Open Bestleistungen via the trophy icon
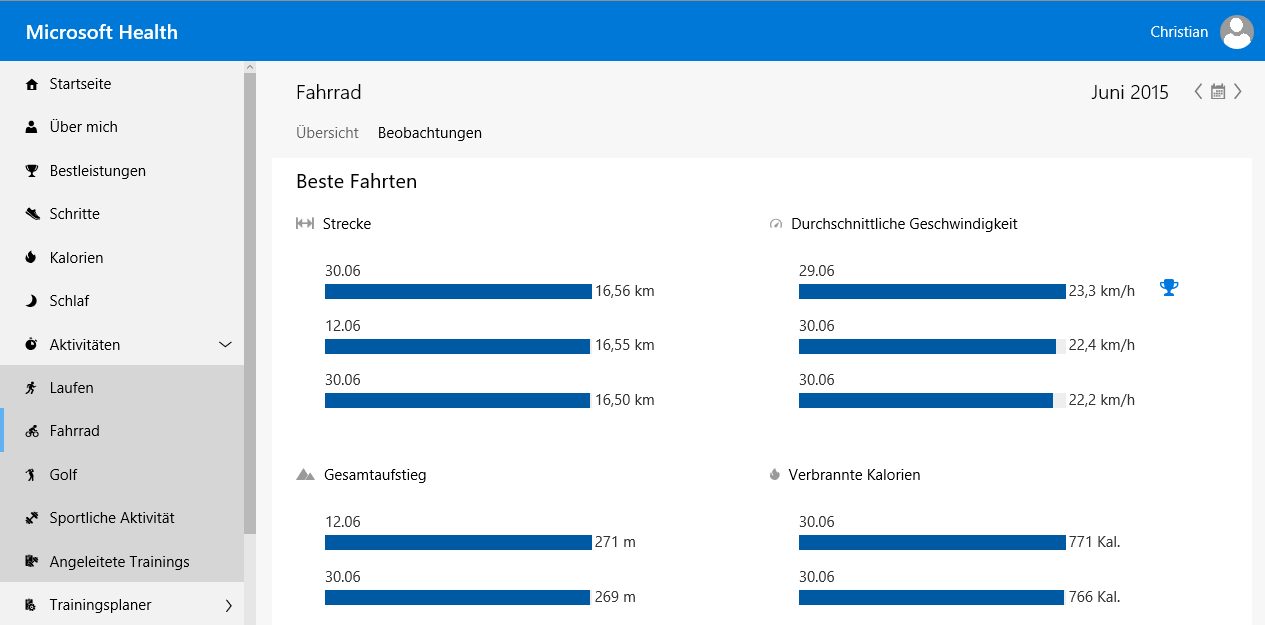 [31, 171]
